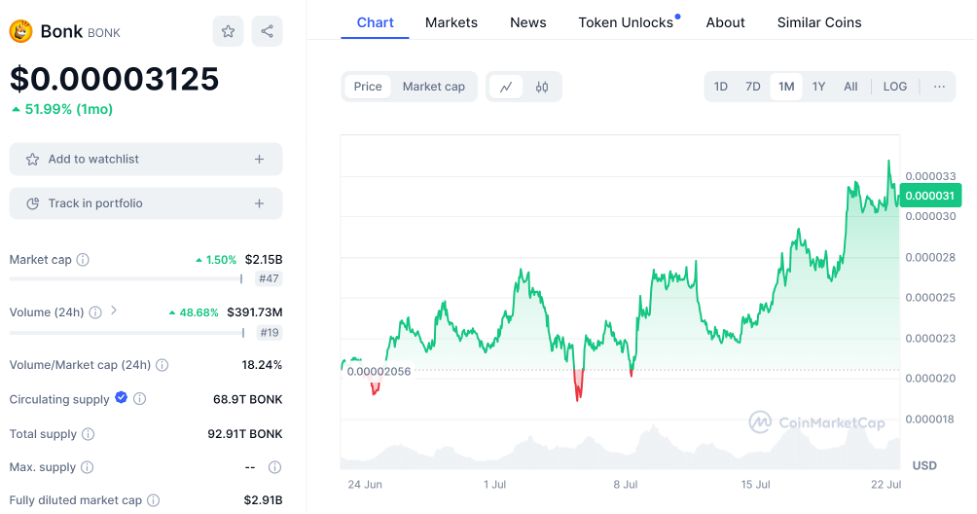The image size is (977, 514).
Task: Click the info icon next to Market cap
Action: (x=83, y=260)
